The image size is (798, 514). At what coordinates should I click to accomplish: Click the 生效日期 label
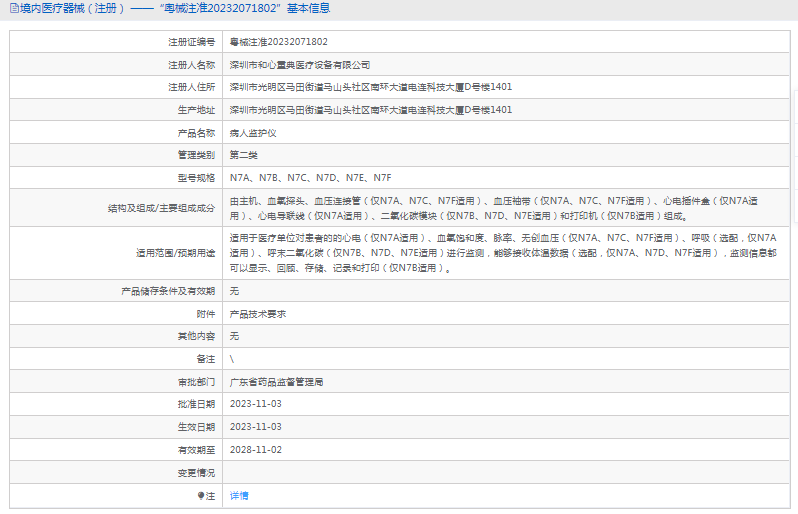[x=196, y=427]
